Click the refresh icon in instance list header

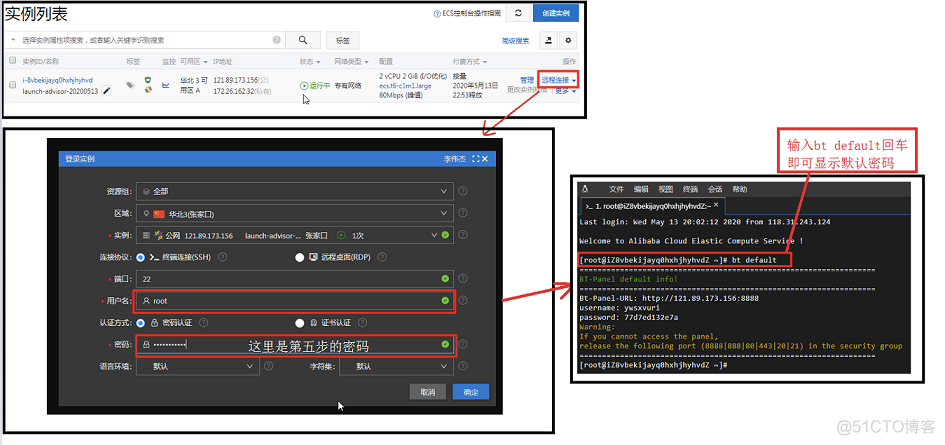tap(518, 13)
